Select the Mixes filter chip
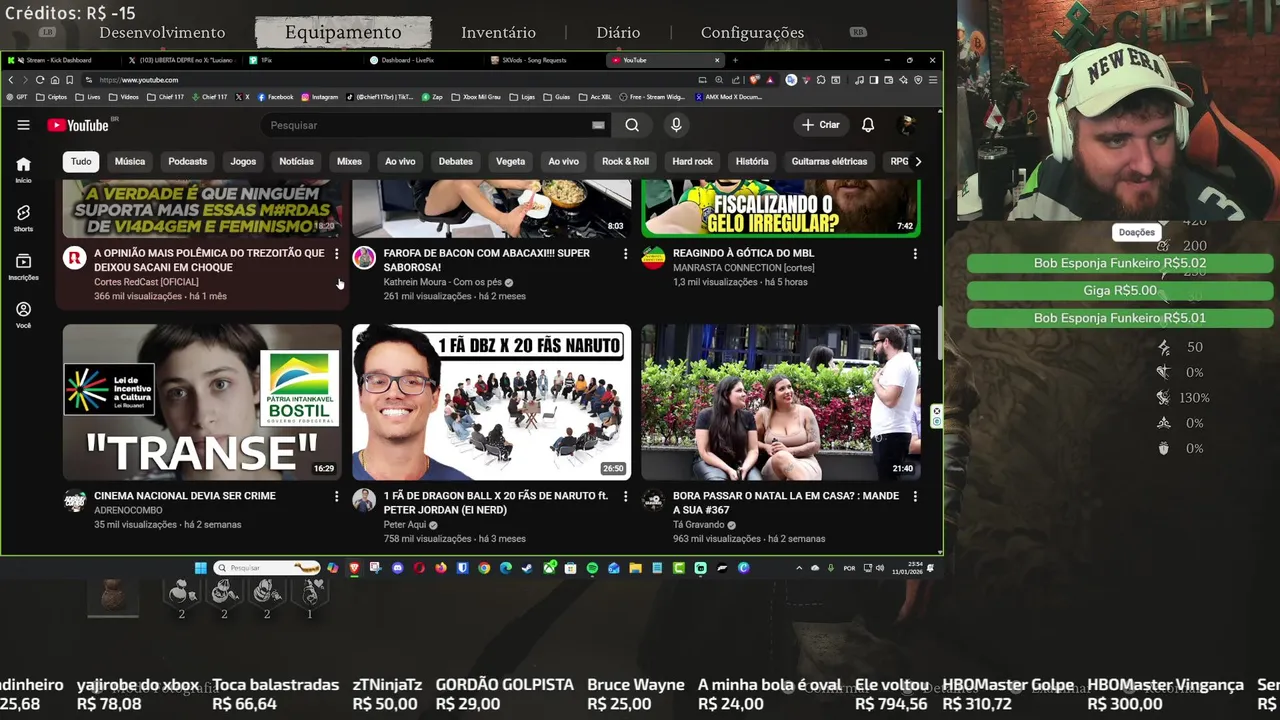 point(349,161)
